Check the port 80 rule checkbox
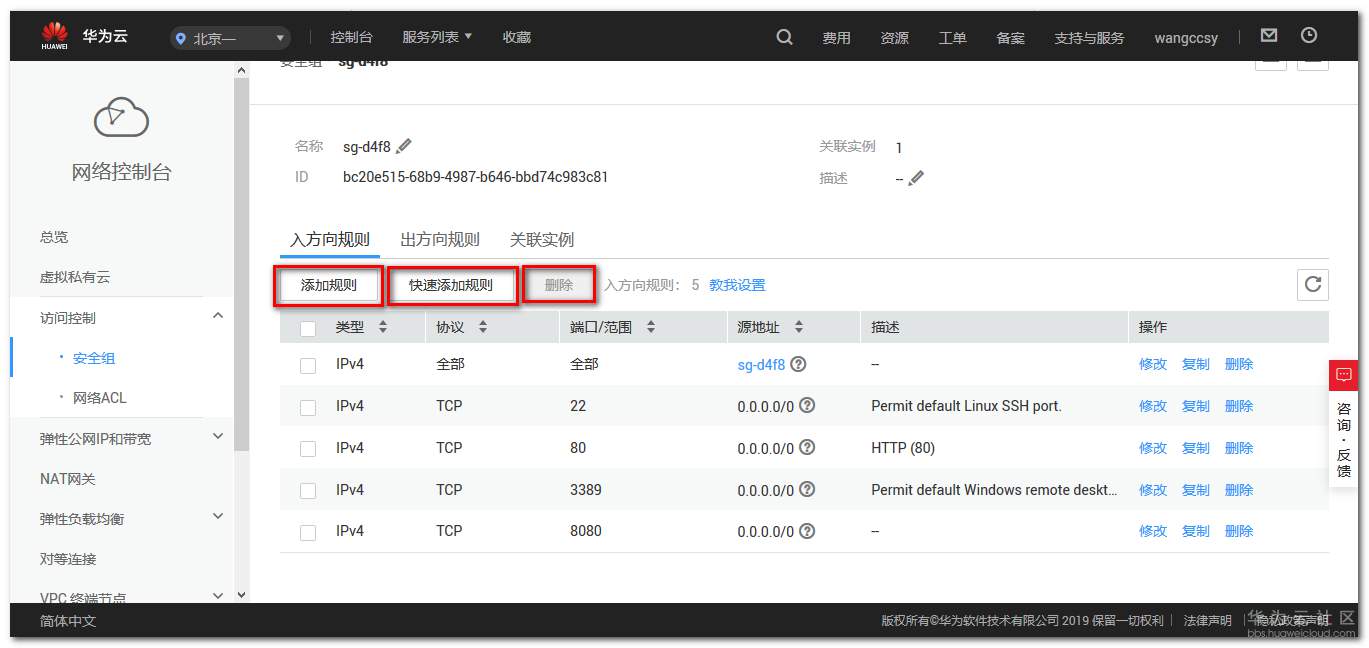The width and height of the screenshot is (1369, 648). 308,449
